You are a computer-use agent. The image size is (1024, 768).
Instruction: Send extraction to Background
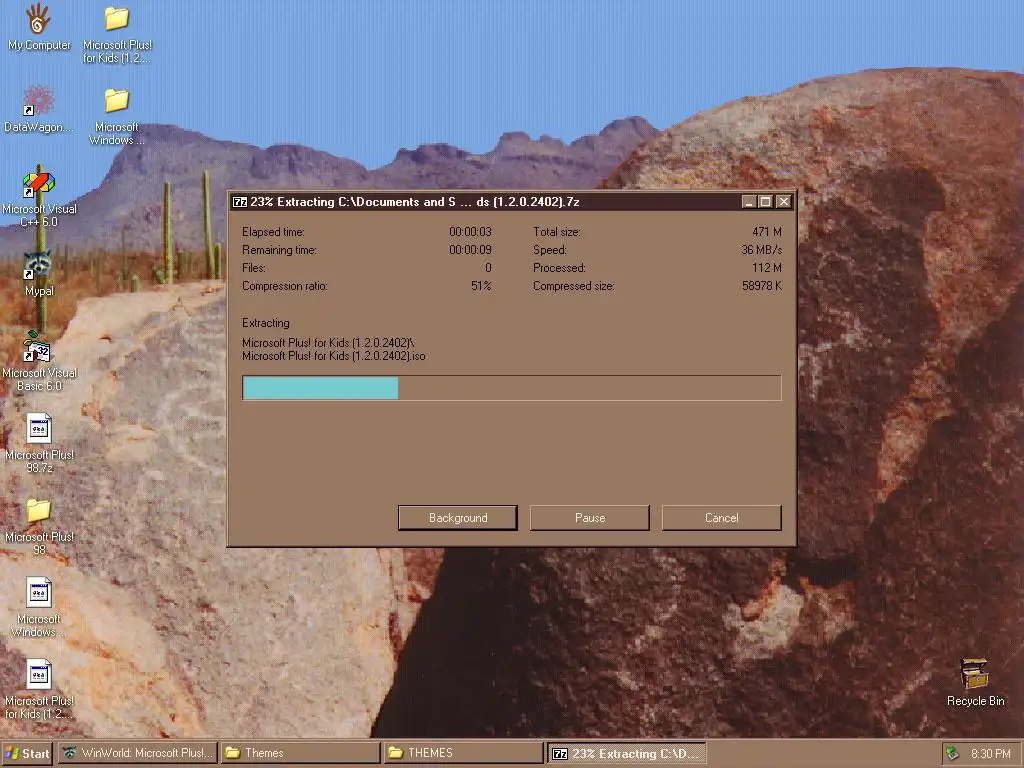click(458, 518)
